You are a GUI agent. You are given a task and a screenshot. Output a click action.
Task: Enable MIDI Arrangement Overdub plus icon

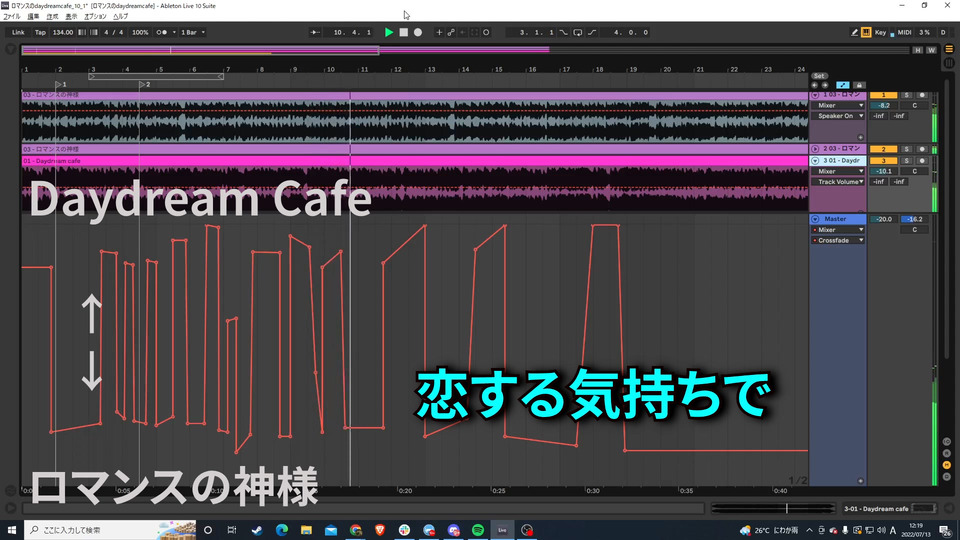pyautogui.click(x=439, y=32)
